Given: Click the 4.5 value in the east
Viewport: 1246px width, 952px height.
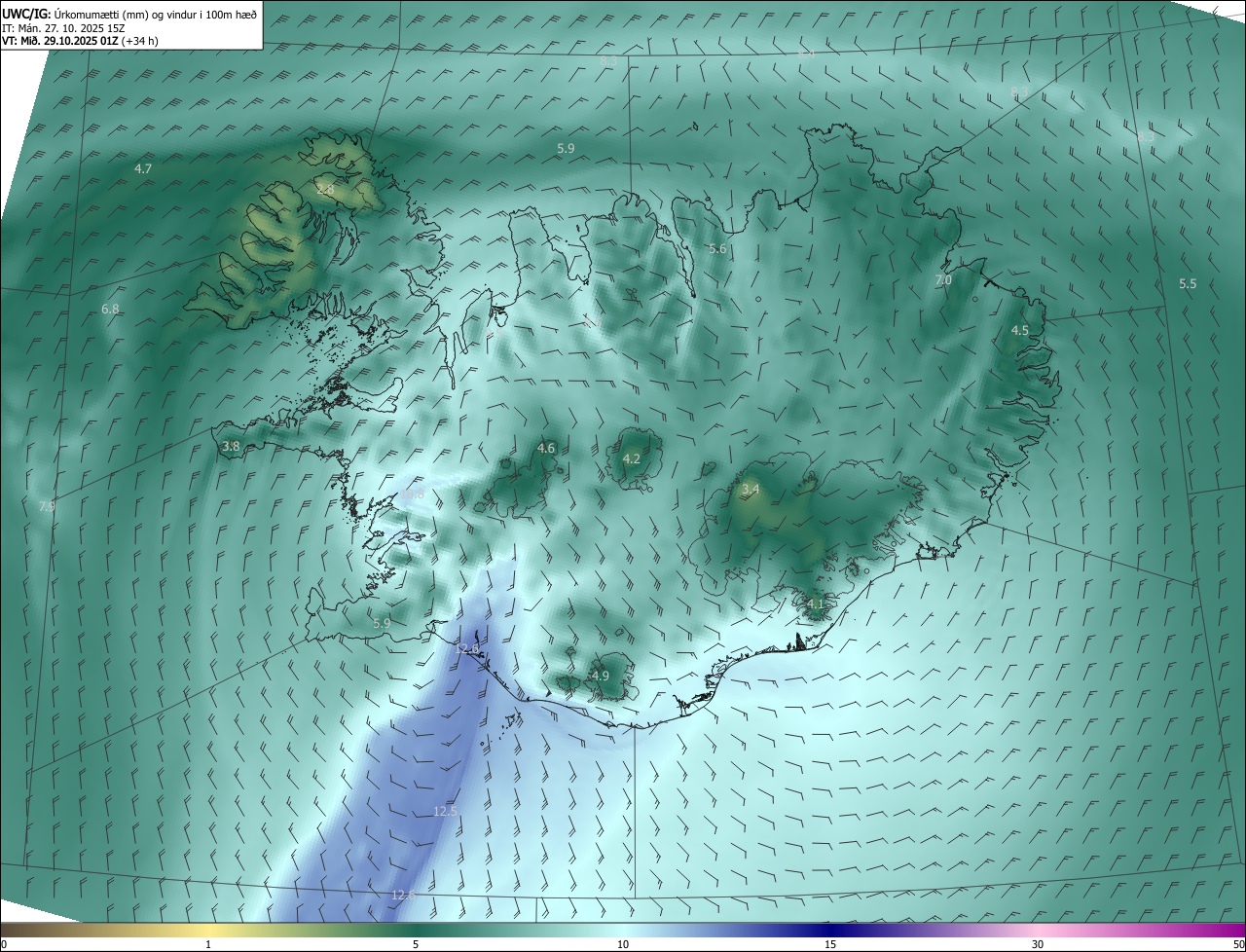Looking at the screenshot, I should tap(1019, 331).
